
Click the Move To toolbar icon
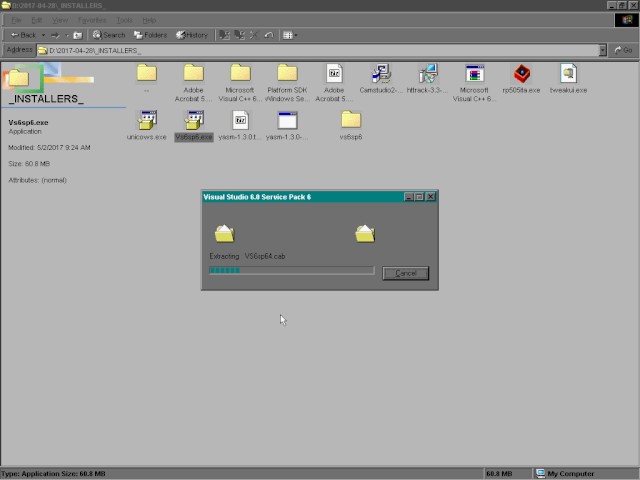(x=224, y=35)
